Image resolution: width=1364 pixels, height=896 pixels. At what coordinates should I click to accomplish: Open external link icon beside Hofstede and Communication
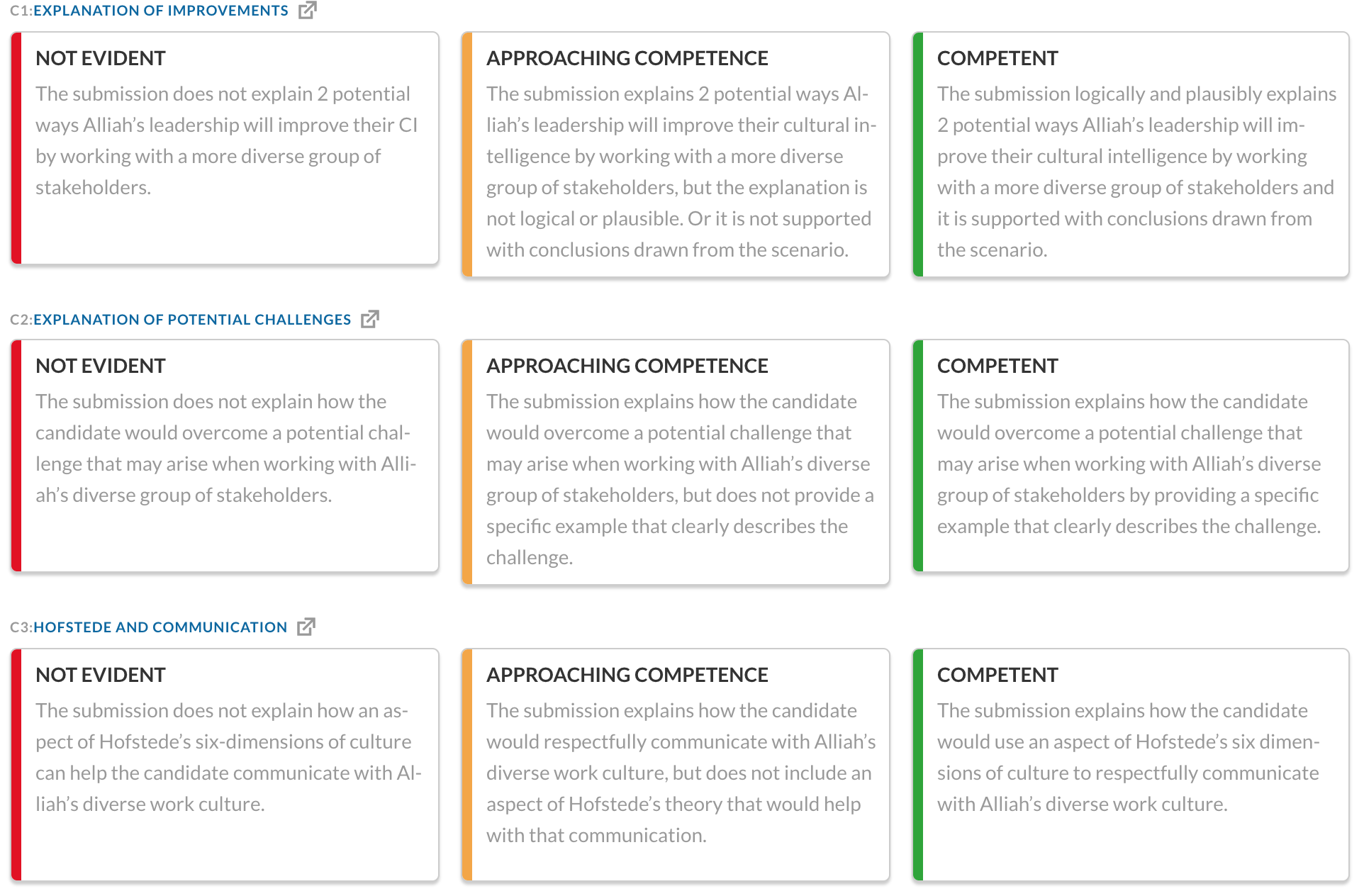306,627
